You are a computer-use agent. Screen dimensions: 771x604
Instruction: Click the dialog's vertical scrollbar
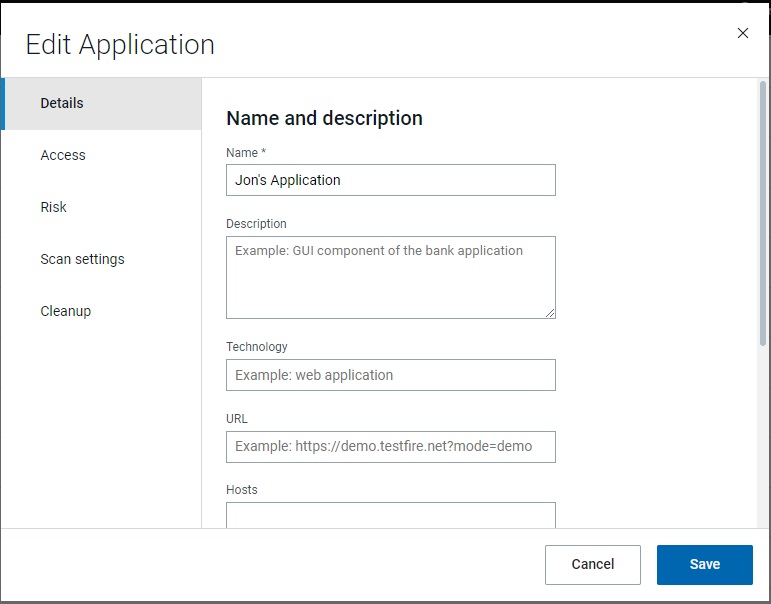coord(762,220)
